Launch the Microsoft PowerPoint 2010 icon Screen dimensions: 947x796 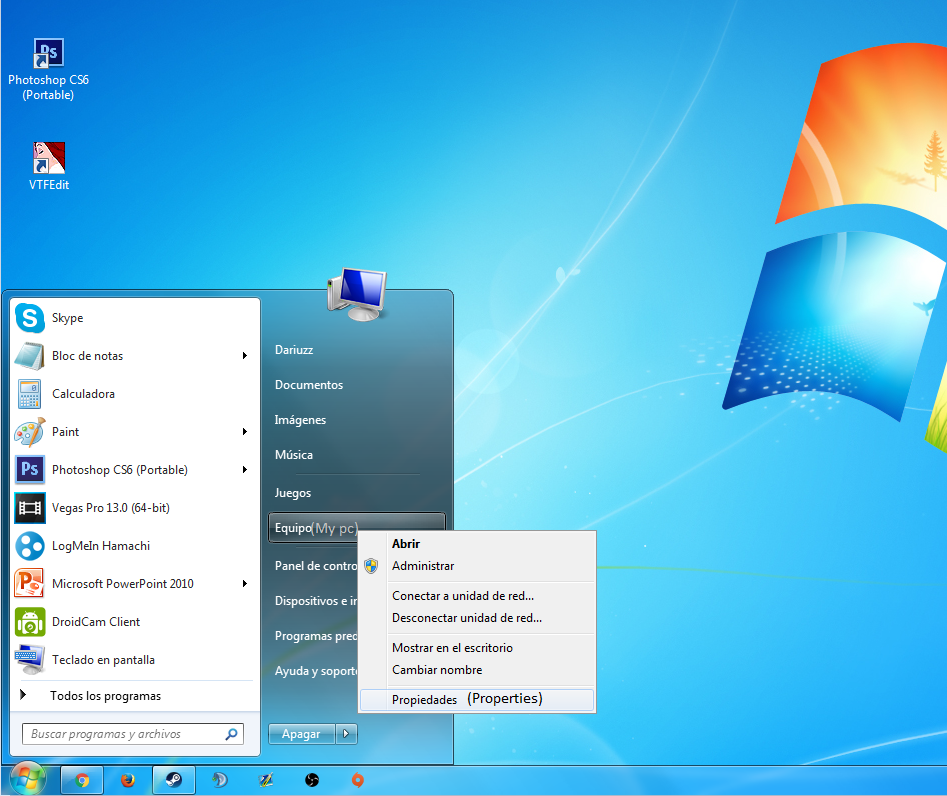pyautogui.click(x=30, y=583)
